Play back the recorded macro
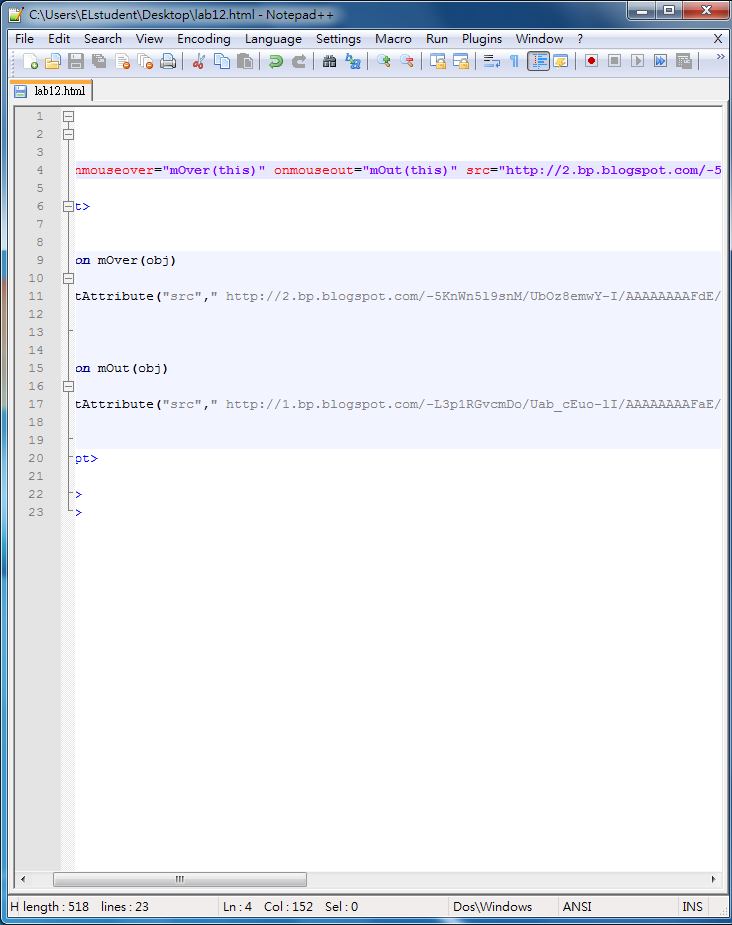Screen dimensions: 732x925 (x=637, y=61)
